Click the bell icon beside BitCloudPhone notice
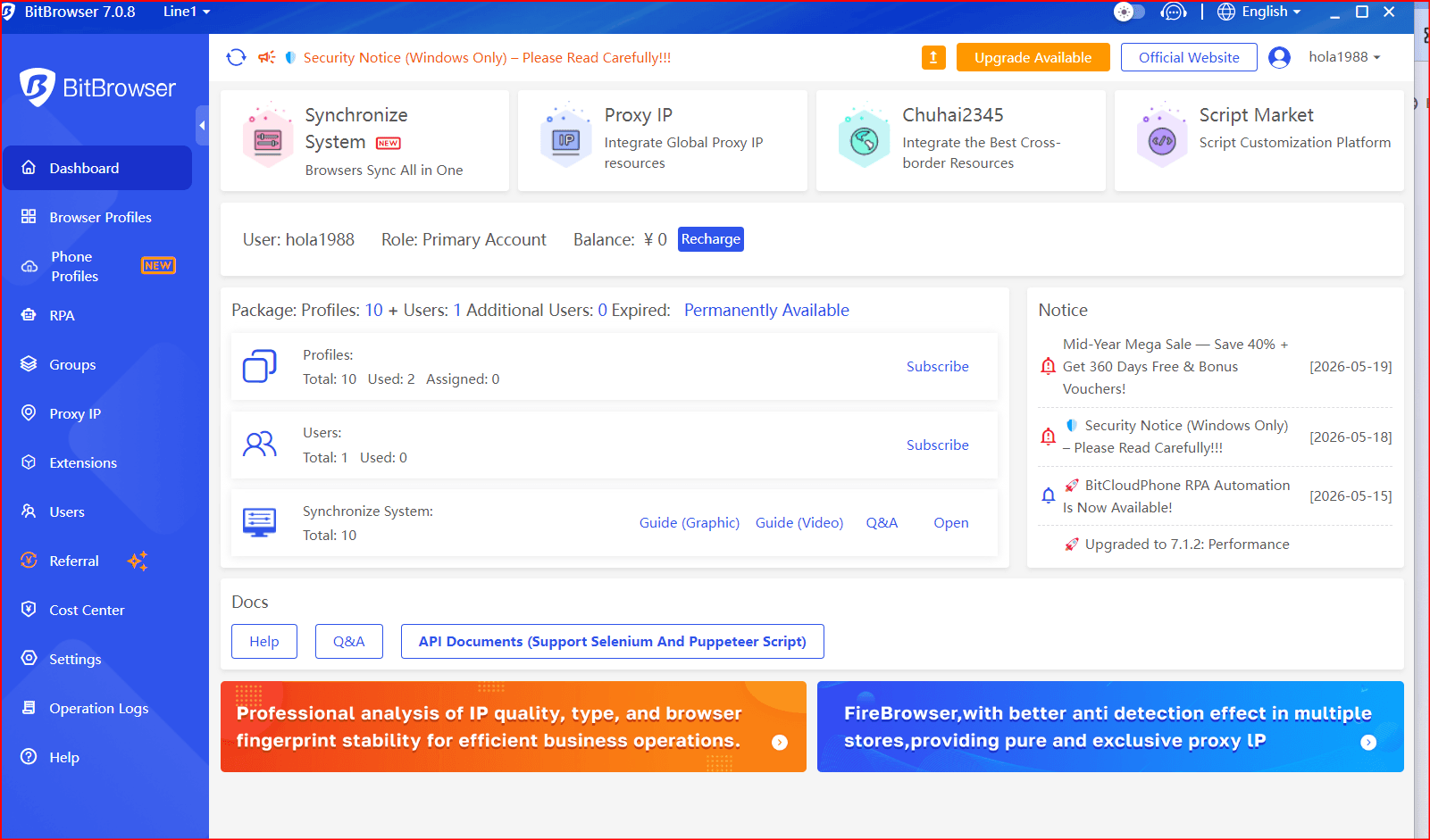This screenshot has width=1430, height=840. coord(1049,495)
